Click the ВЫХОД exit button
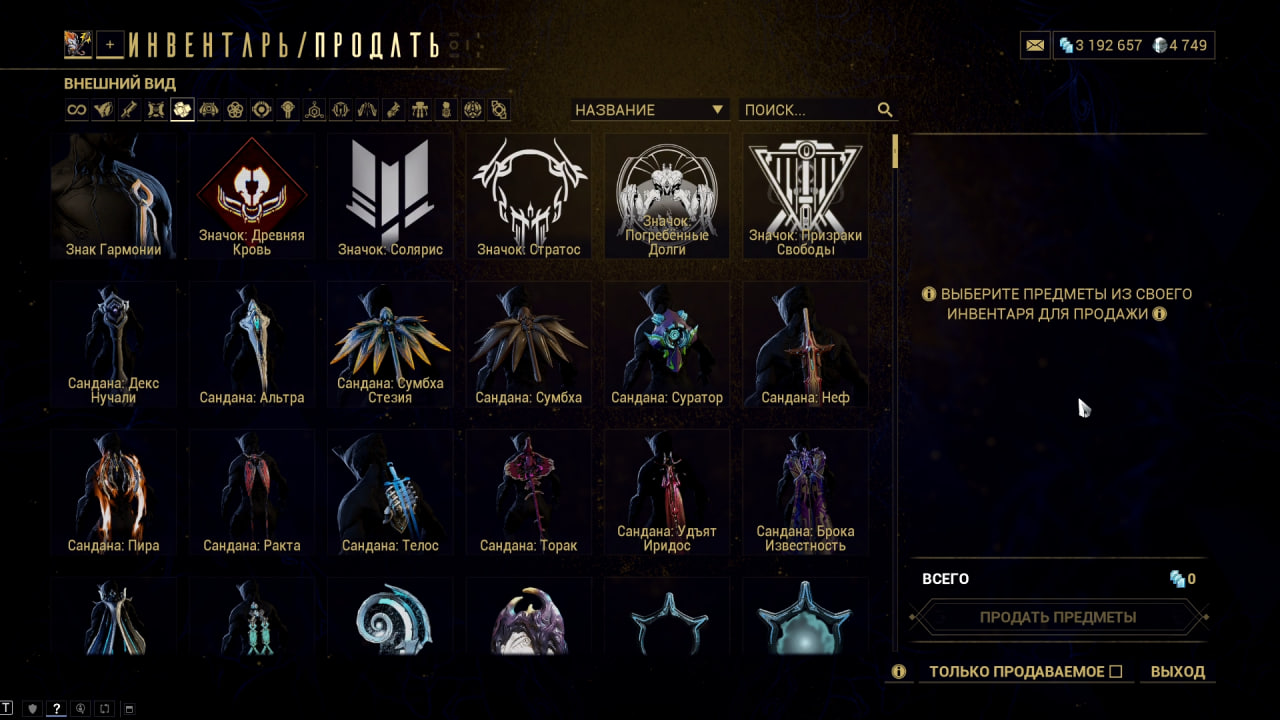Image resolution: width=1280 pixels, height=720 pixels. pyautogui.click(x=1178, y=672)
